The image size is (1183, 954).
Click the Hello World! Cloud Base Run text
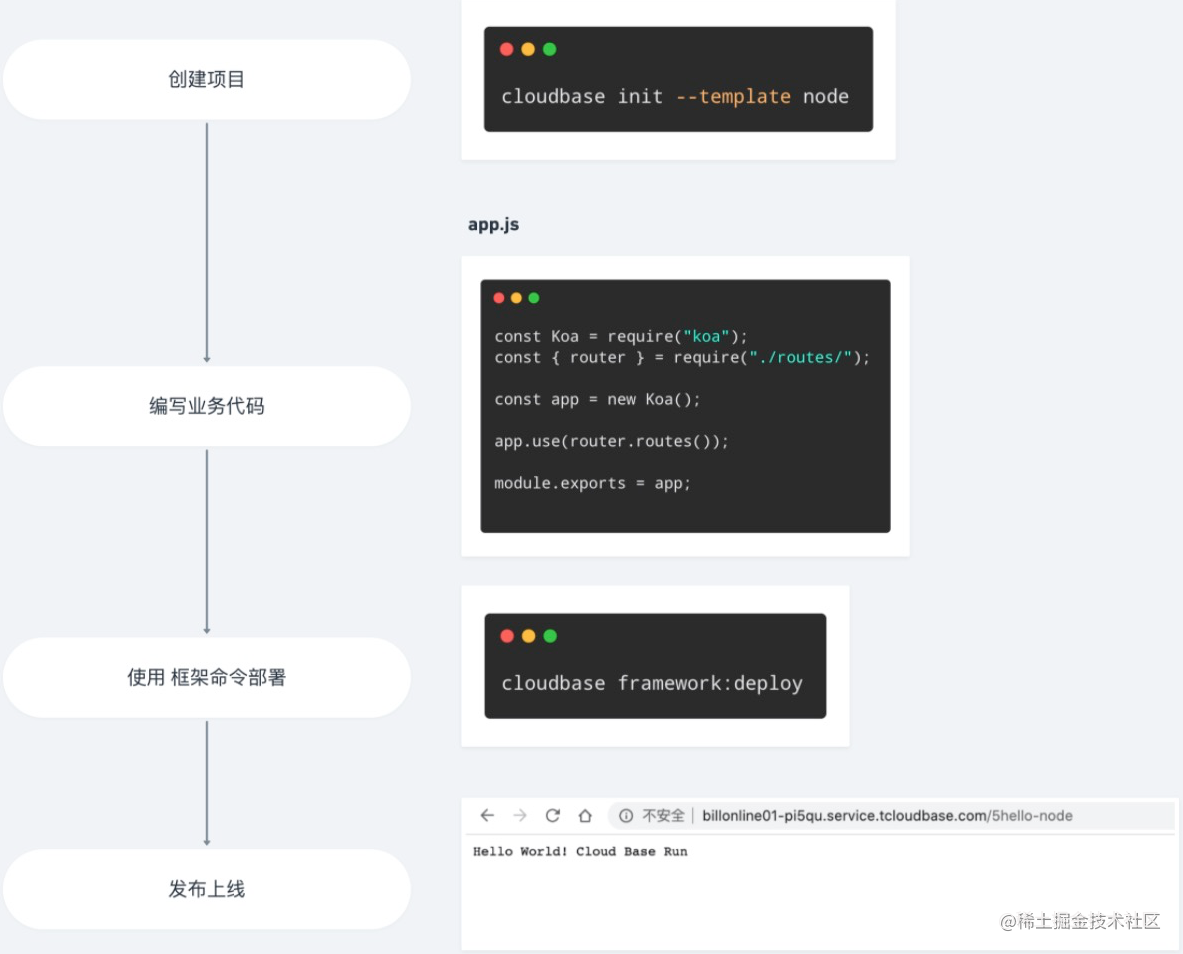coord(580,852)
